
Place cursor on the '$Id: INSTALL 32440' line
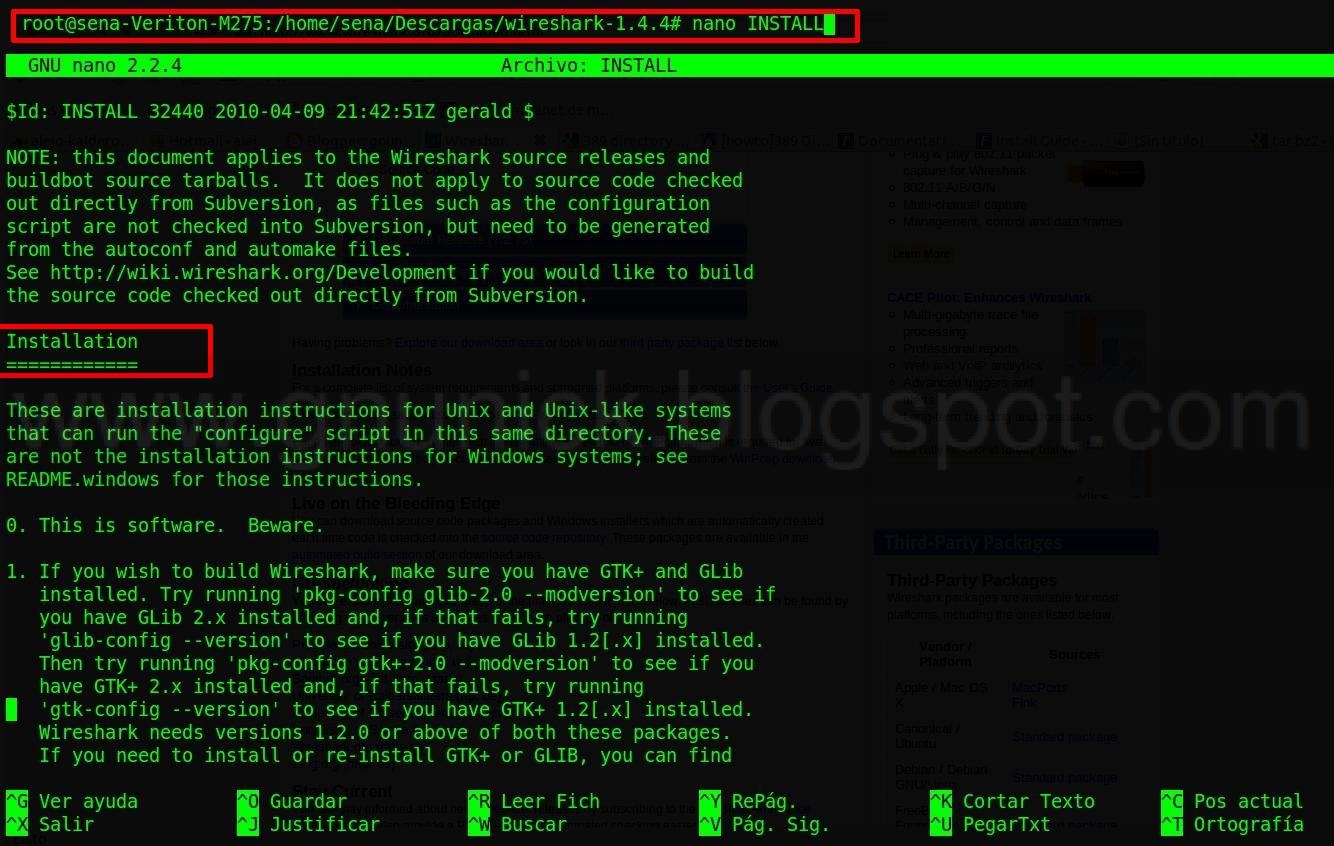coord(270,111)
